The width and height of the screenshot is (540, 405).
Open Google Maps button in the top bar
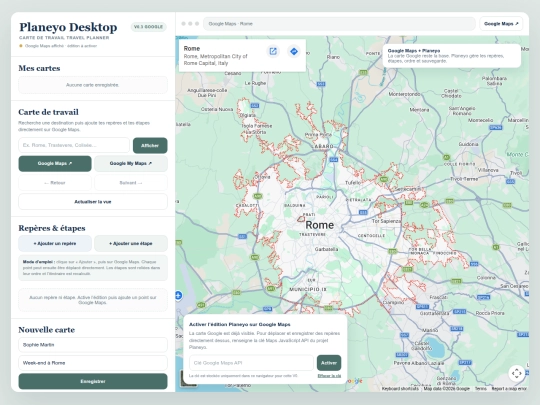(501, 24)
